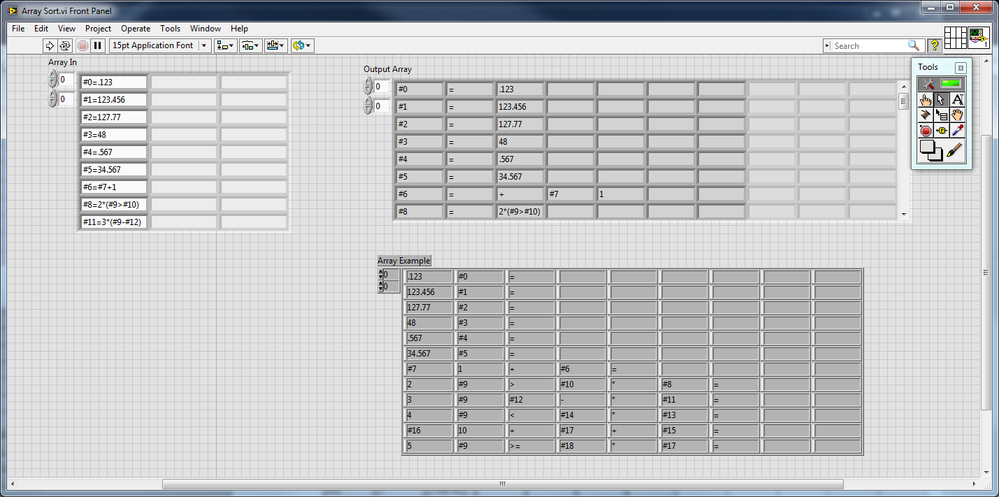Click the Output Array scroll down arrow

pyautogui.click(x=903, y=215)
